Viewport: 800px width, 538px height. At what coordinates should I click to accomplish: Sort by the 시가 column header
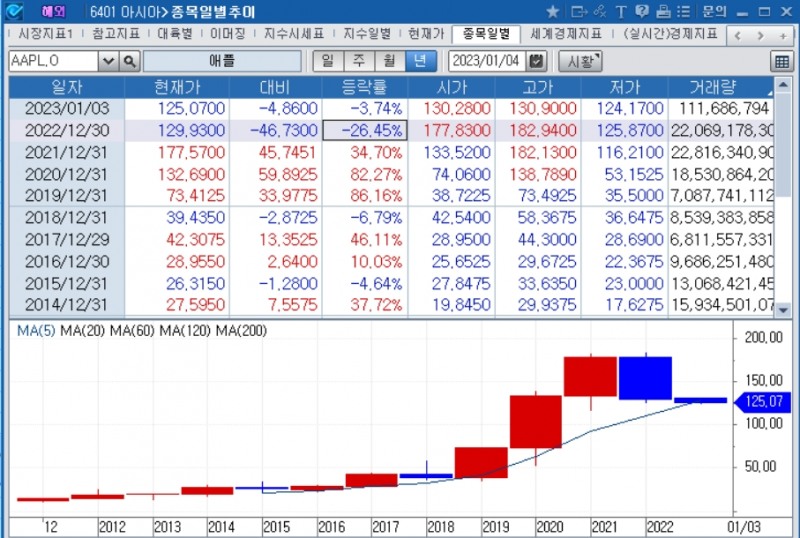pyautogui.click(x=452, y=87)
